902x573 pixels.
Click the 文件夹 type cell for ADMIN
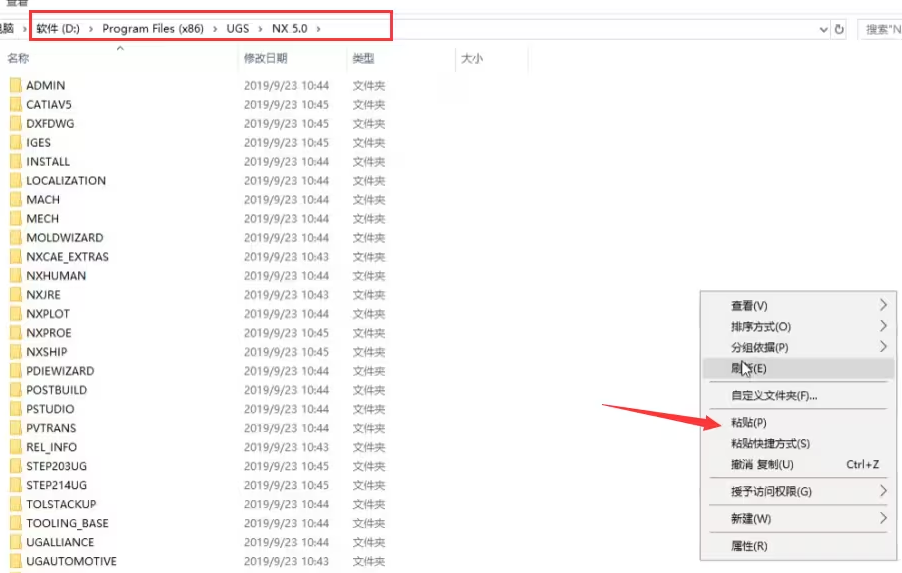[369, 86]
